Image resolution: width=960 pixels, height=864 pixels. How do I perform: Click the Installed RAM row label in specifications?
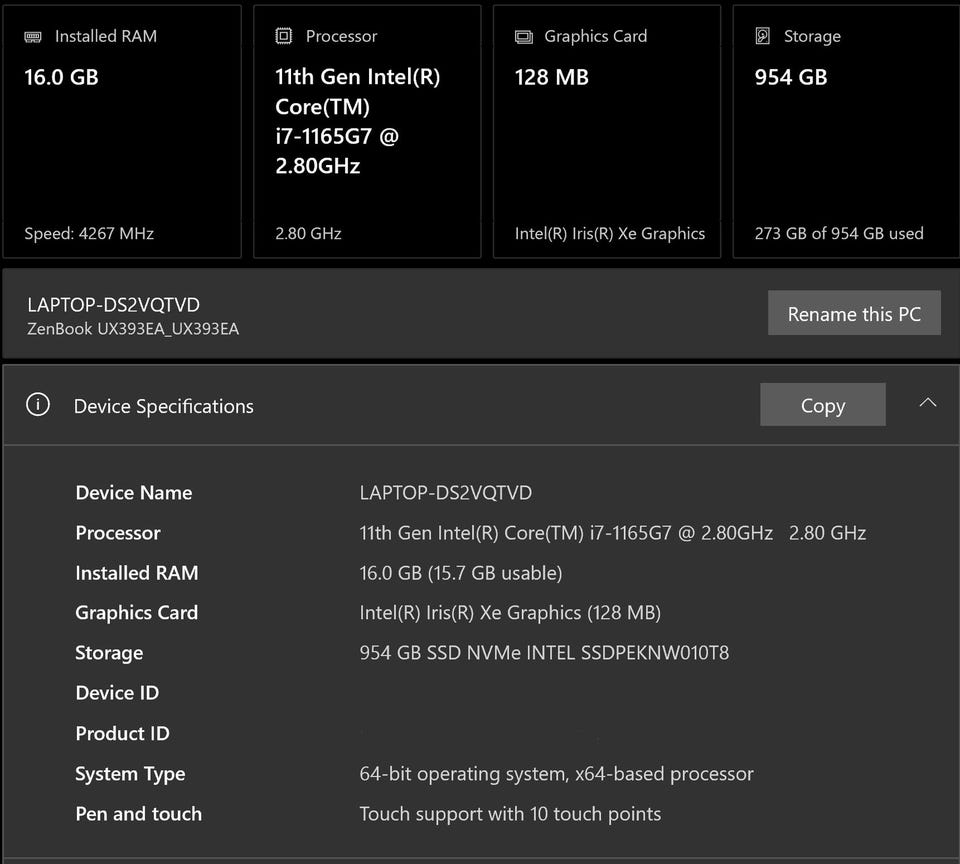tap(137, 573)
